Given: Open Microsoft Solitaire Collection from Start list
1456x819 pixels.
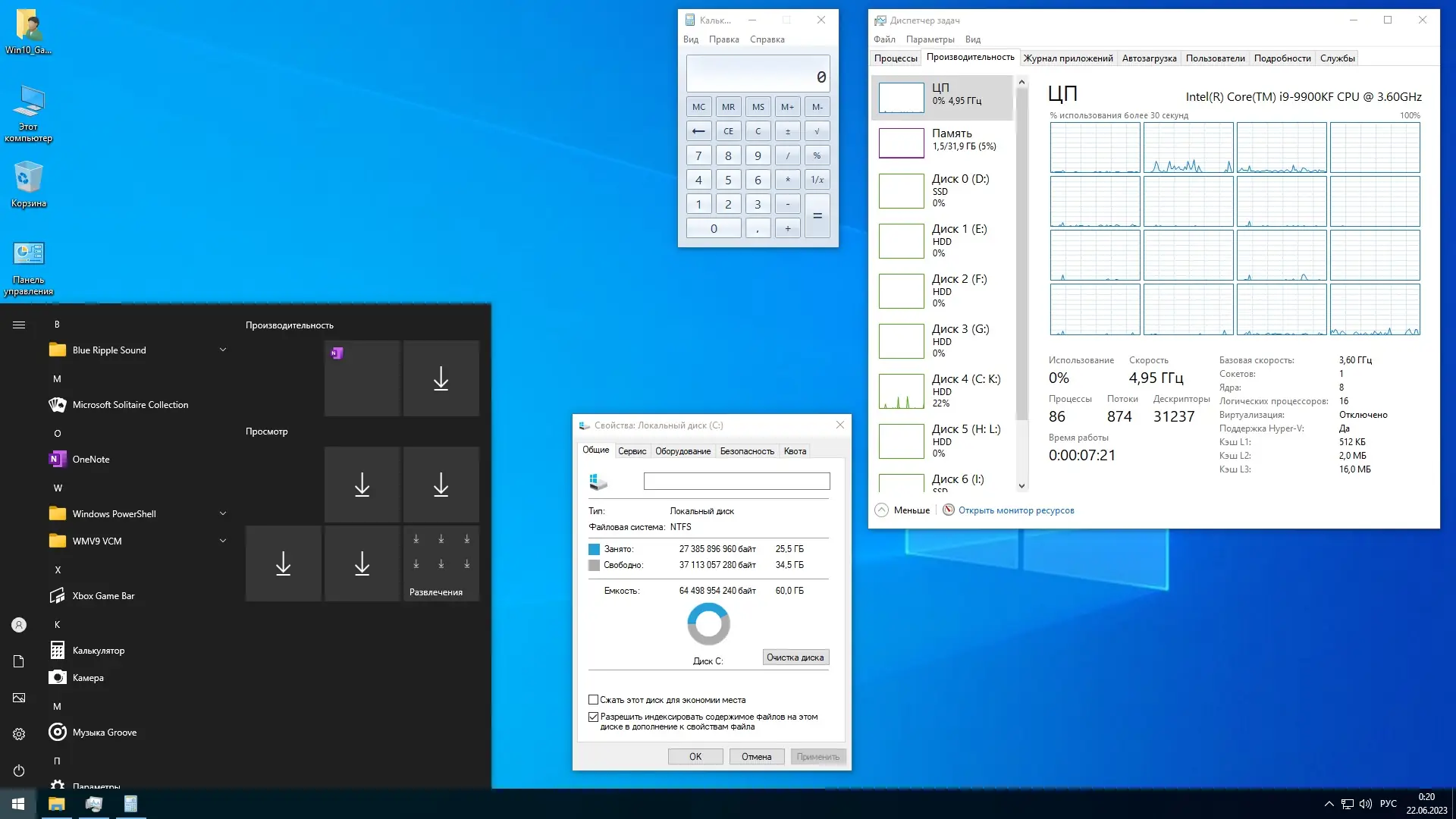Looking at the screenshot, I should coord(130,405).
